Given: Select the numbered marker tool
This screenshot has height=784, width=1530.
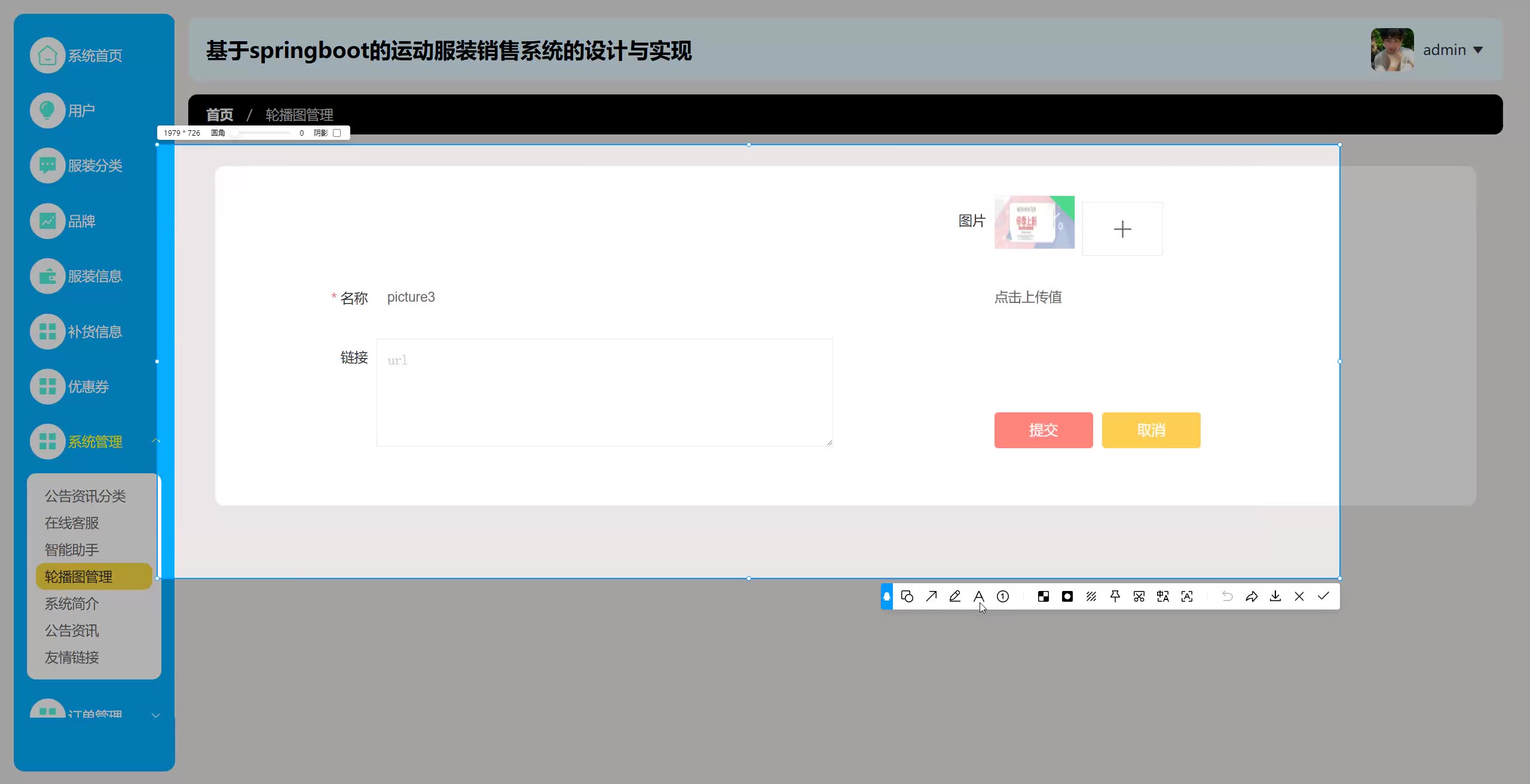Looking at the screenshot, I should click(x=1003, y=596).
